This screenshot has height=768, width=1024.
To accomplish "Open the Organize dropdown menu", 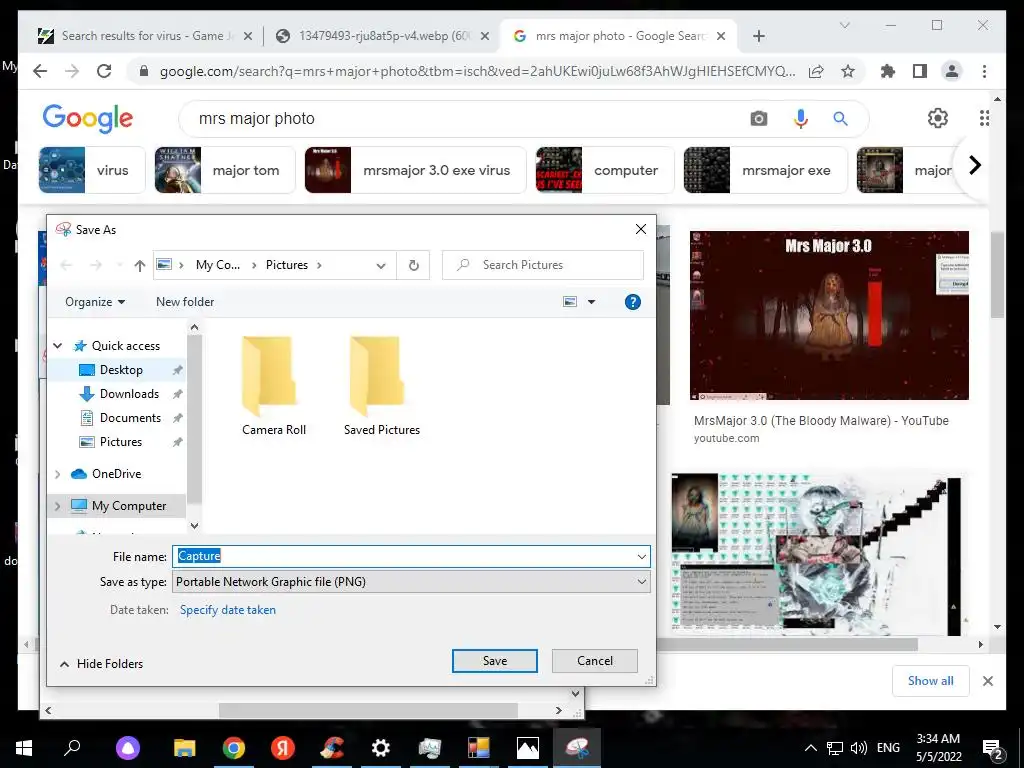I will pyautogui.click(x=95, y=302).
